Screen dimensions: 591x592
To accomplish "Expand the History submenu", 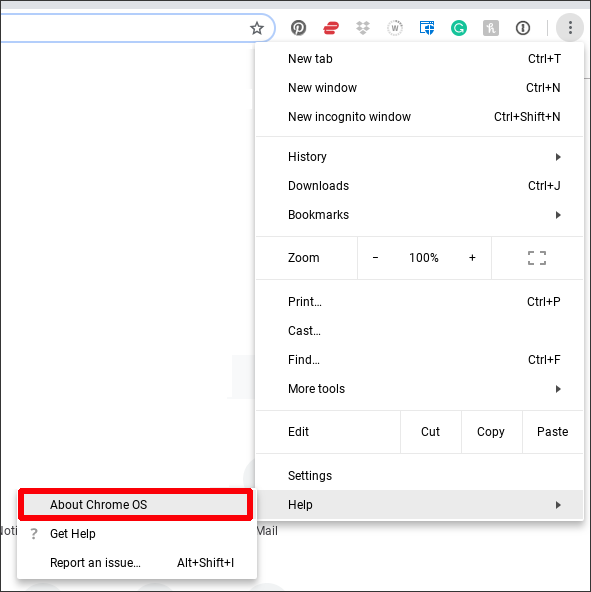I will pyautogui.click(x=420, y=157).
